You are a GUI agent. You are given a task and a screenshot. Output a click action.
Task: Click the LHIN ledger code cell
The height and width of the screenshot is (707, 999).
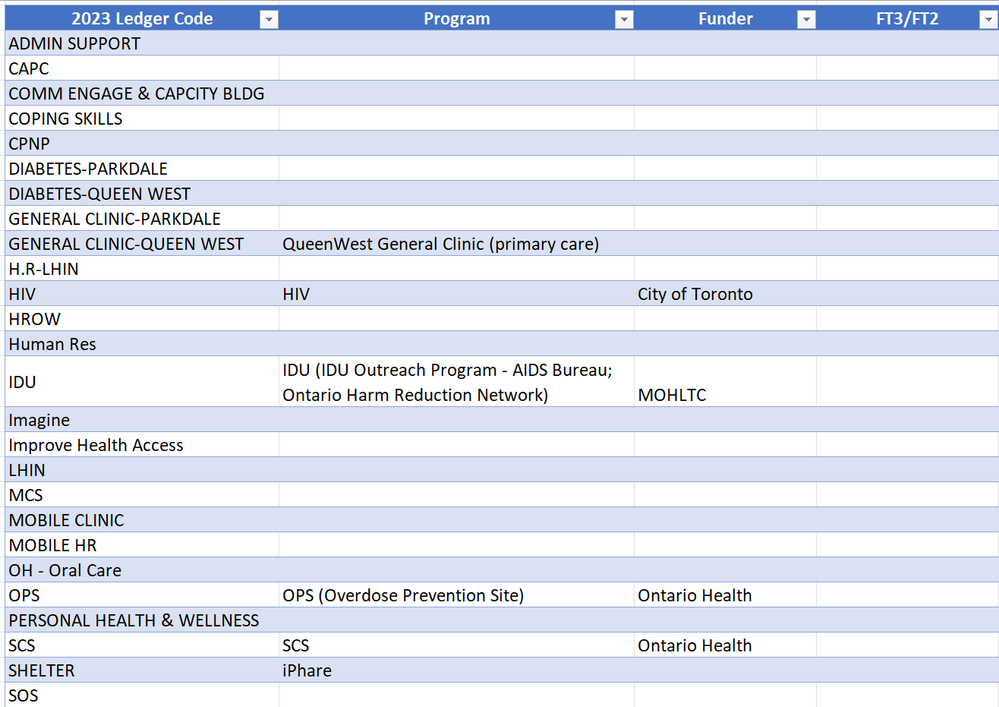[x=142, y=470]
